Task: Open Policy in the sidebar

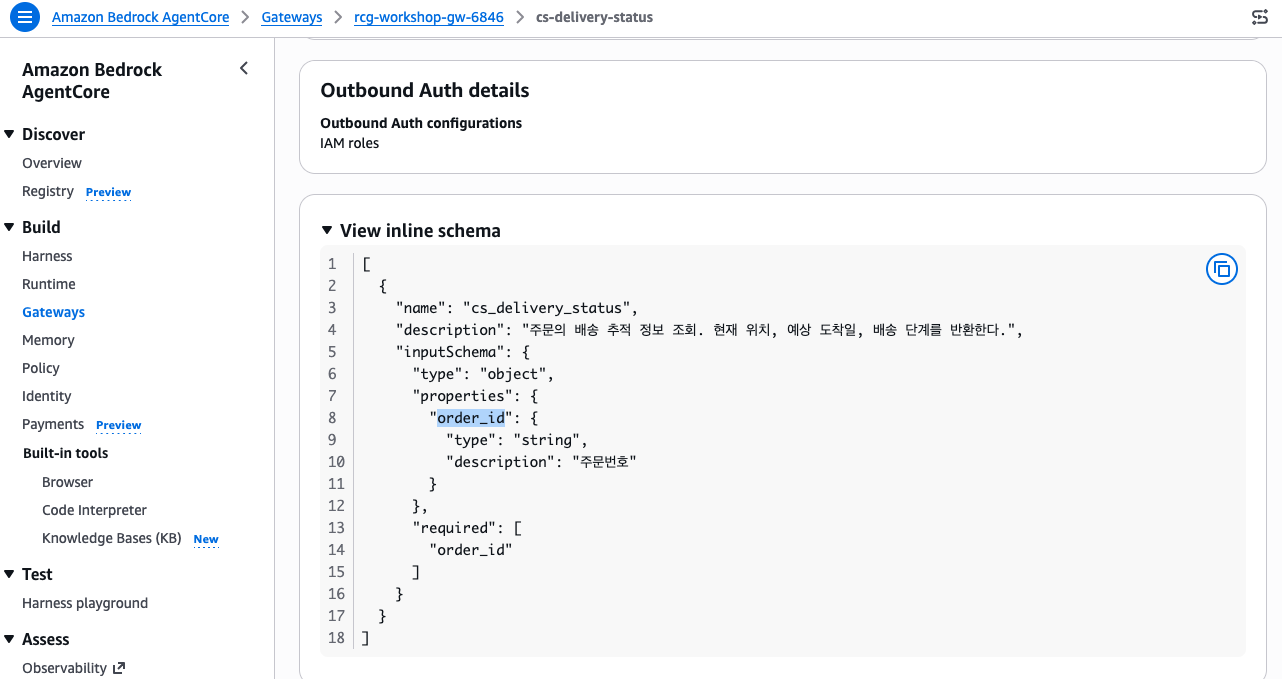Action: pyautogui.click(x=41, y=368)
